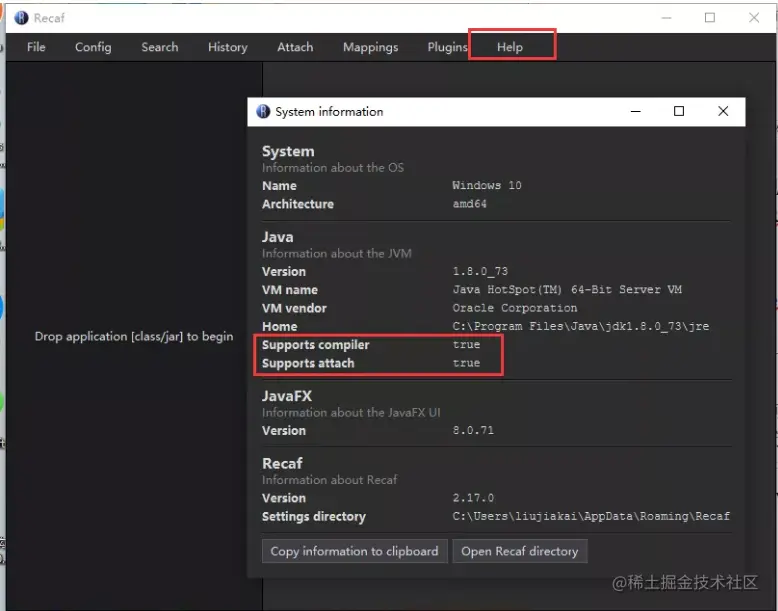Open the Help menu
Screen dimensions: 778x611
tap(510, 47)
